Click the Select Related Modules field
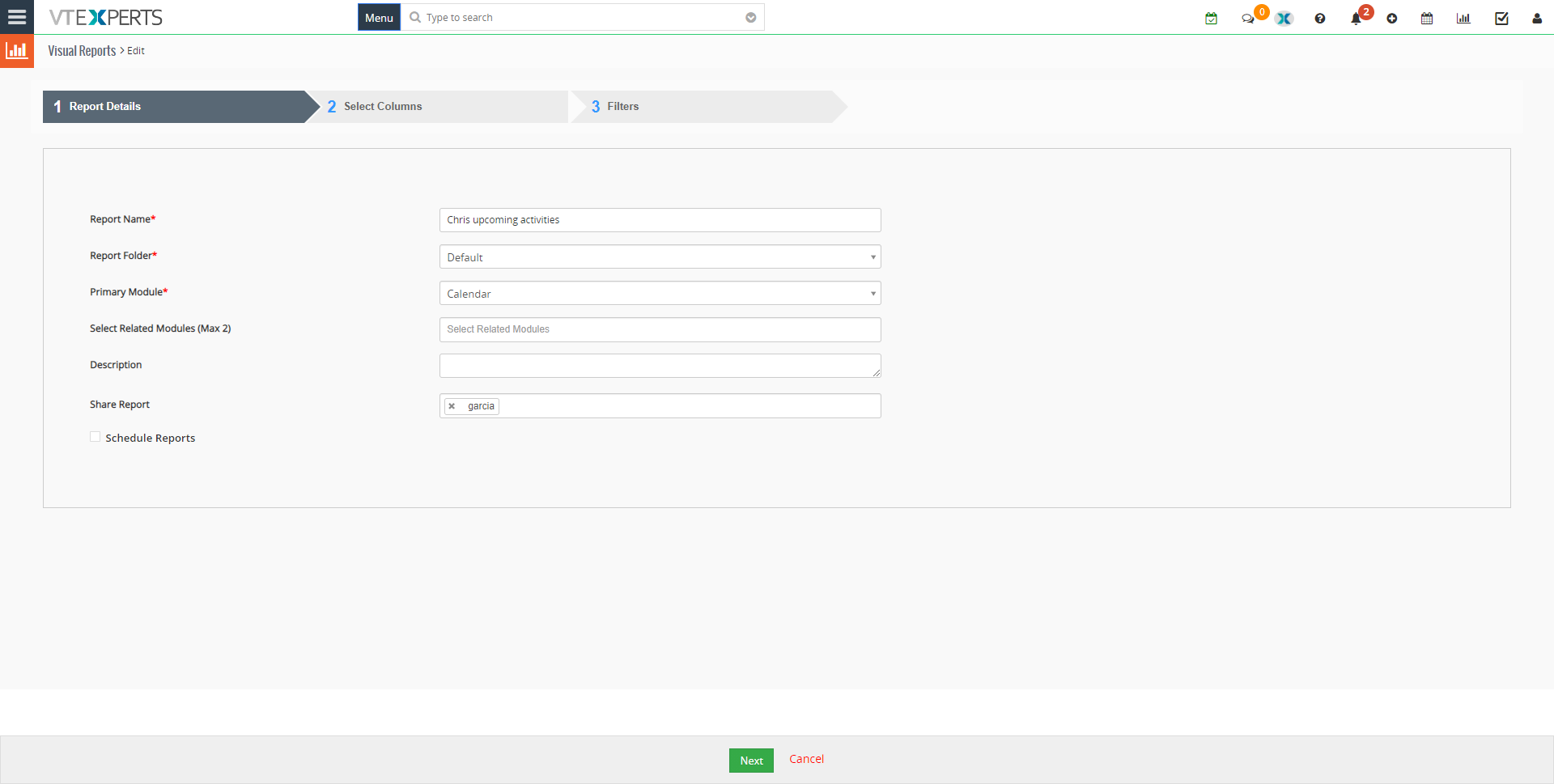This screenshot has height=784, width=1554. (660, 329)
